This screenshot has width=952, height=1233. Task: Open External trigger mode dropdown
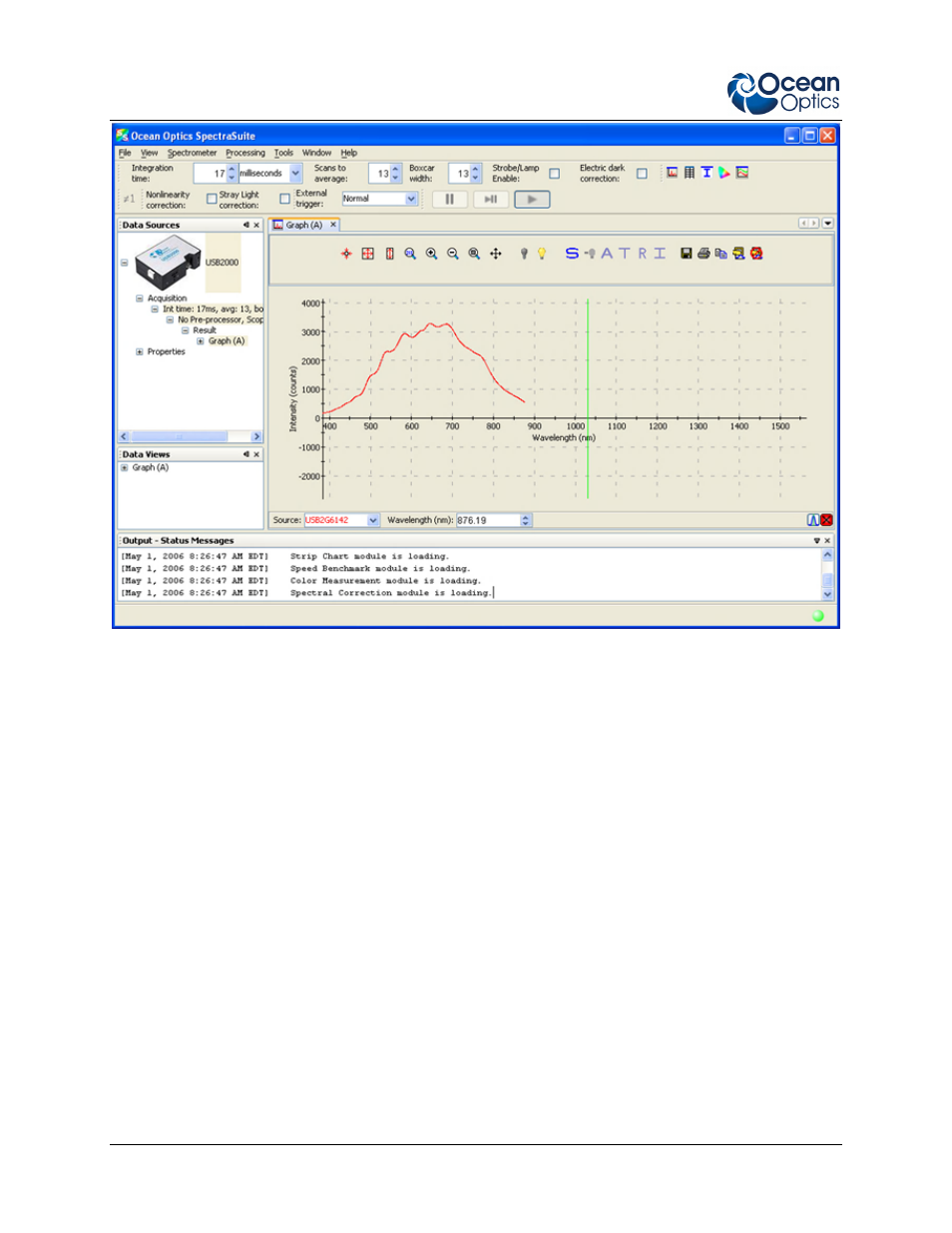pos(411,199)
